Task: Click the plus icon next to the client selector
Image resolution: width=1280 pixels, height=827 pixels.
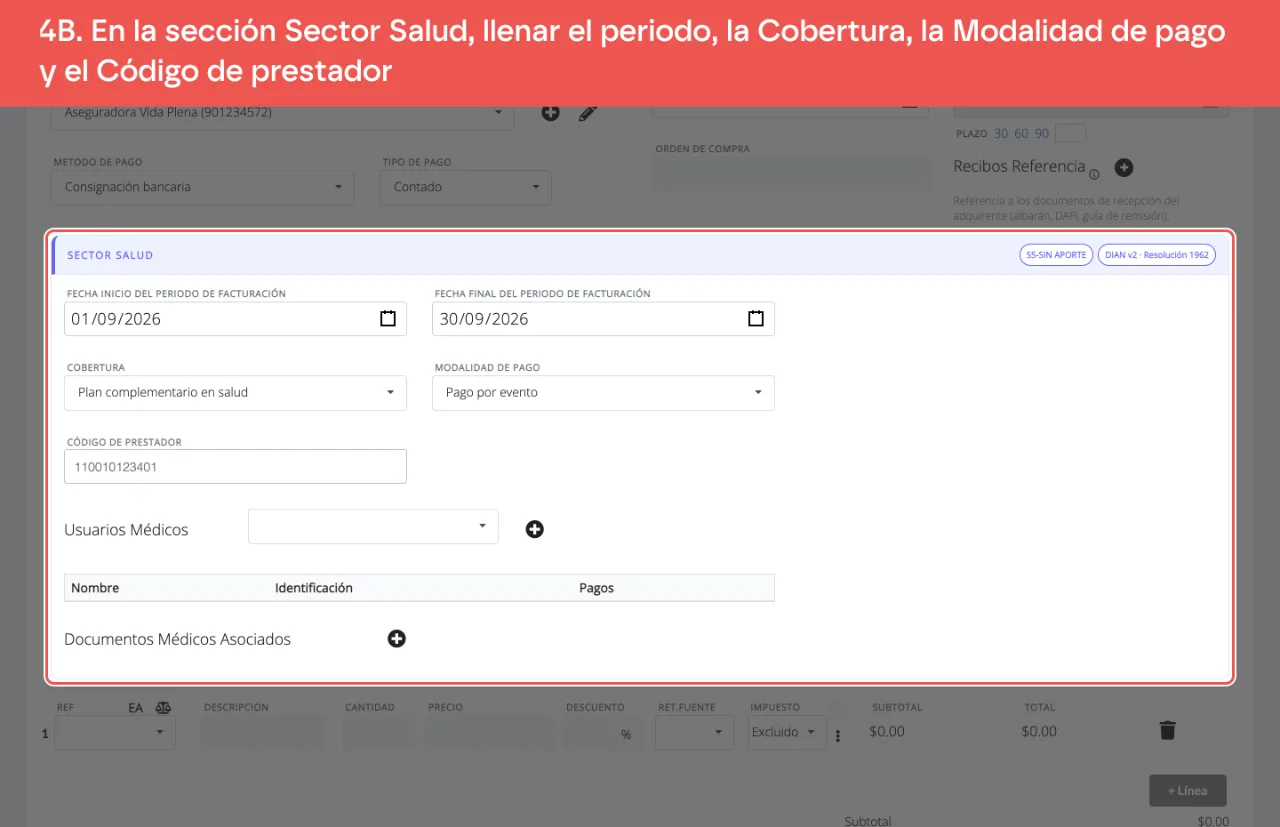Action: click(551, 113)
